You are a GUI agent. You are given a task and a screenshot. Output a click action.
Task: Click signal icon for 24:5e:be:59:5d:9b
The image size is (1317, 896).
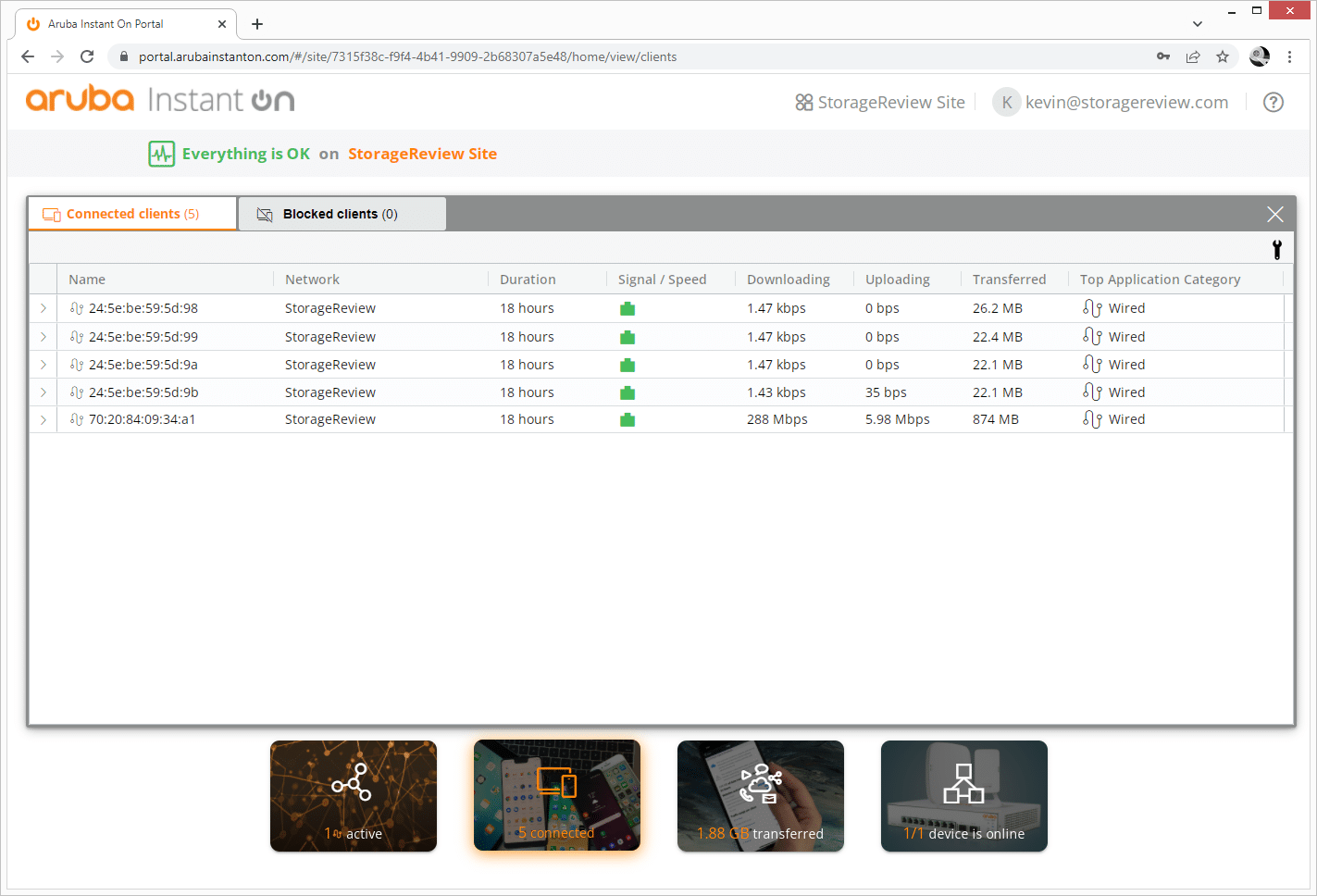(627, 392)
